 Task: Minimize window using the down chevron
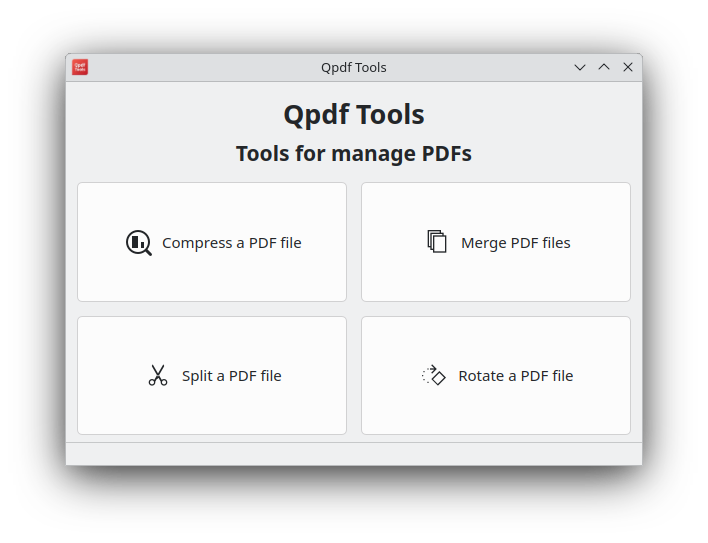(580, 67)
